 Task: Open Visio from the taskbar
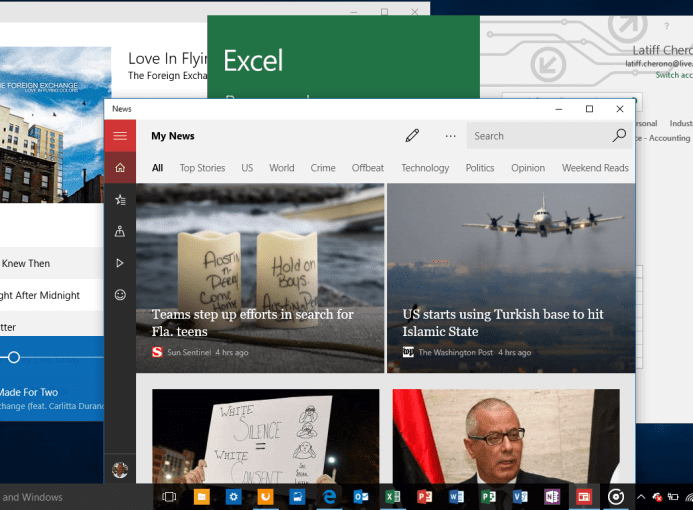click(520, 497)
